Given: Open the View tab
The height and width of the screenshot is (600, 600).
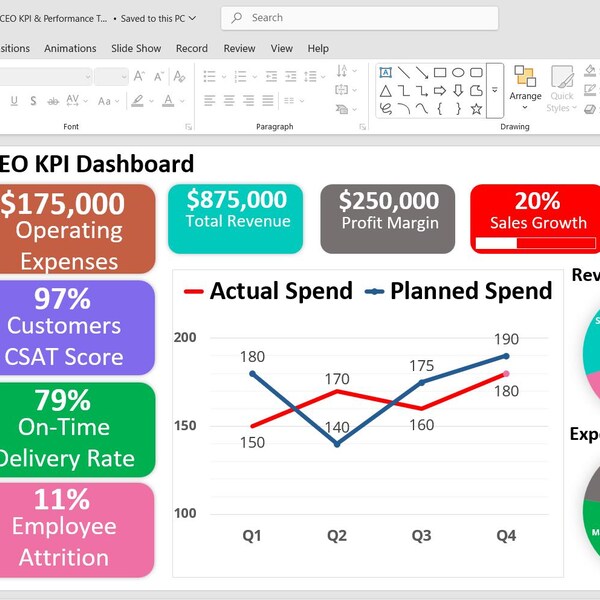Looking at the screenshot, I should [282, 48].
